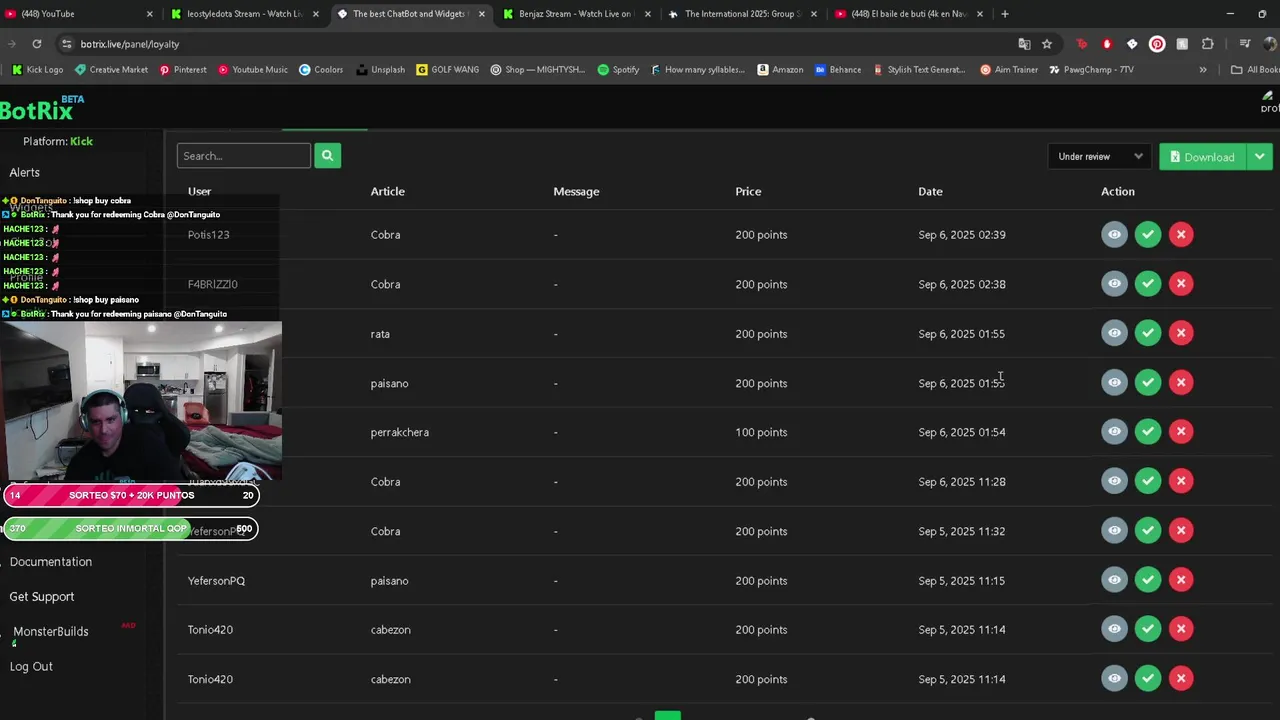Approve YefersonPQ's paisano redemption
This screenshot has height=720, width=1280.
click(1148, 579)
